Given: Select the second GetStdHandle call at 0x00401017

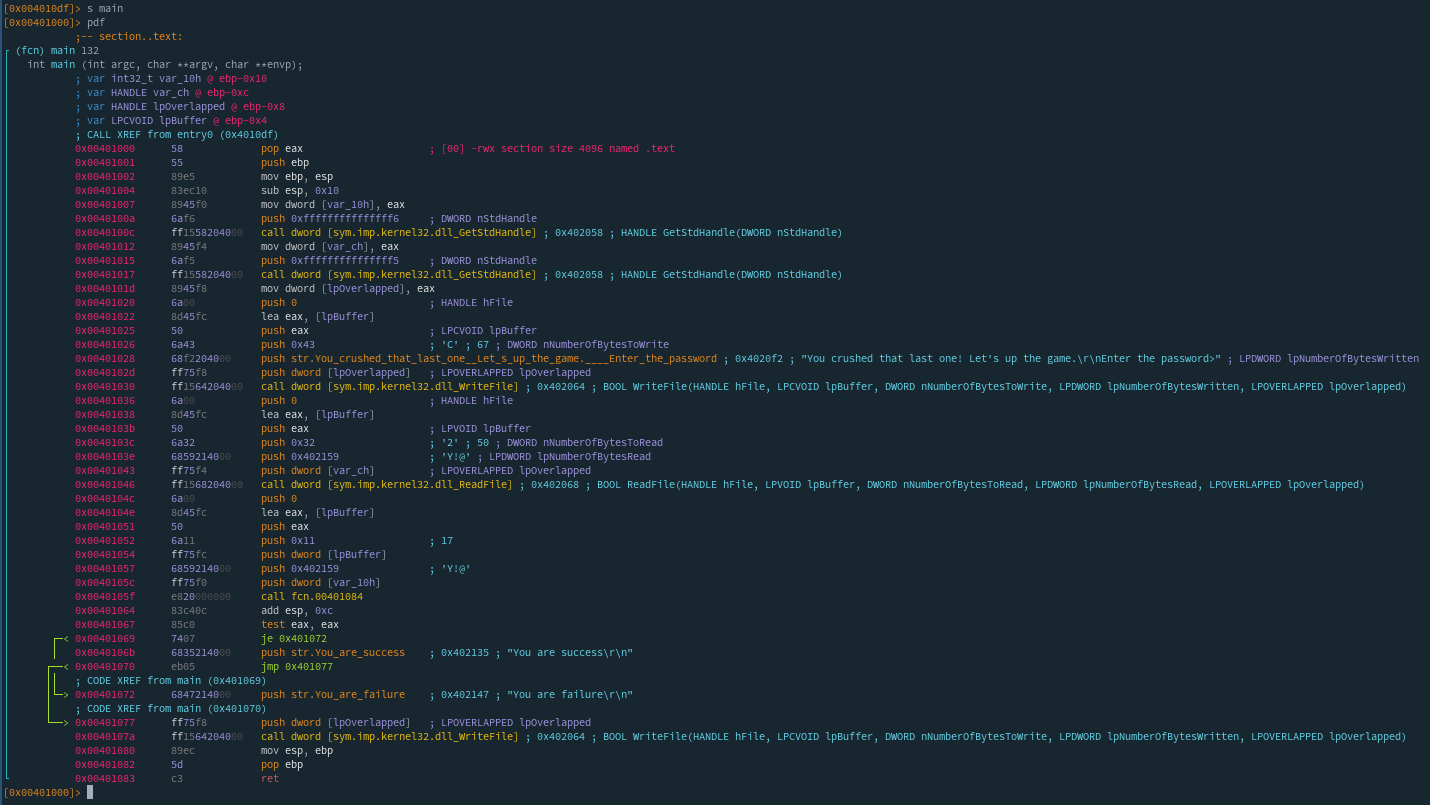Looking at the screenshot, I should pyautogui.click(x=399, y=274).
